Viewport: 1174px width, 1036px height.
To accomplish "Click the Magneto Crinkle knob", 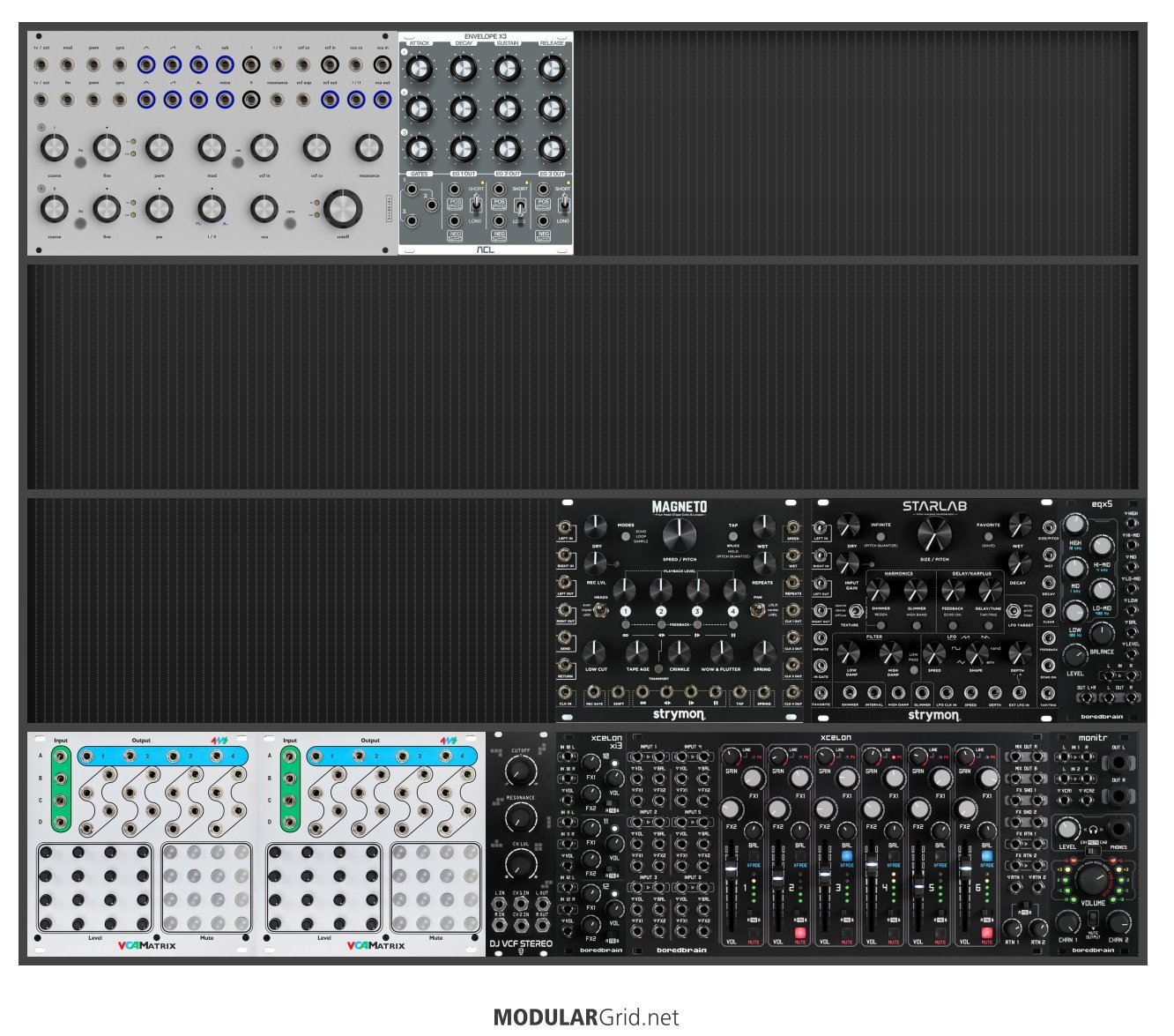I will point(679,653).
